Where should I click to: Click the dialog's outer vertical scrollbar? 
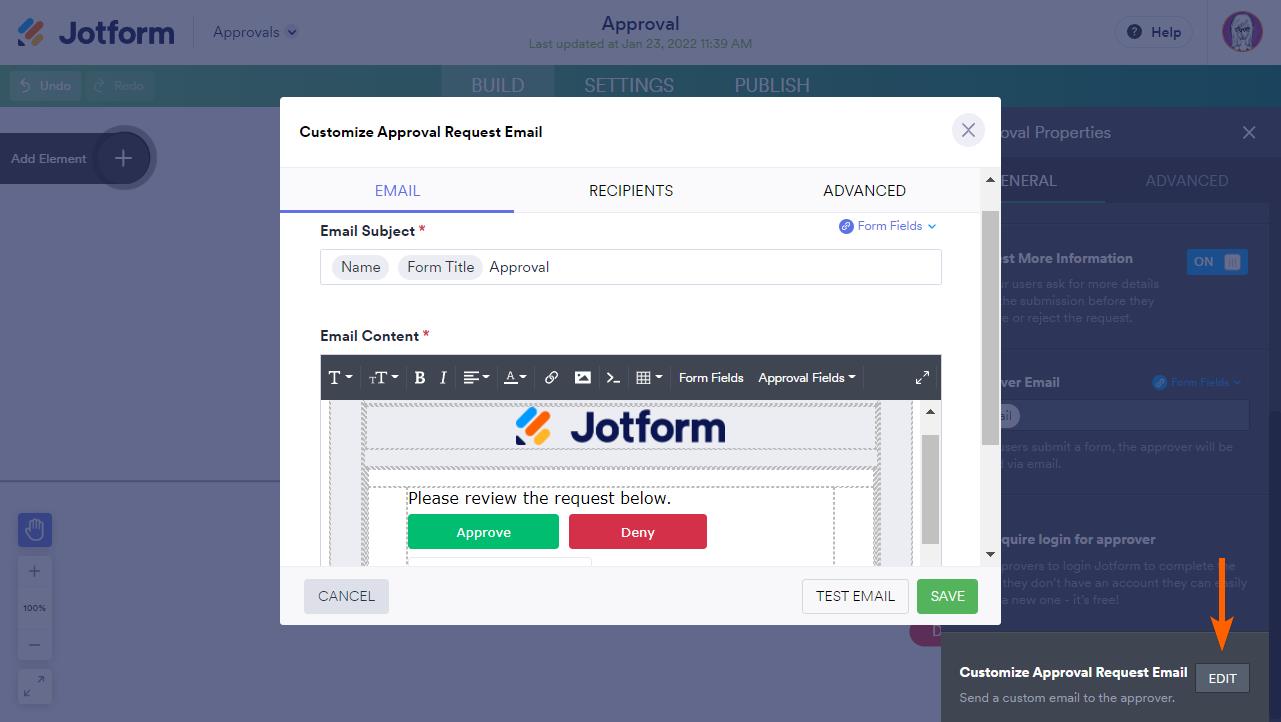pyautogui.click(x=990, y=328)
